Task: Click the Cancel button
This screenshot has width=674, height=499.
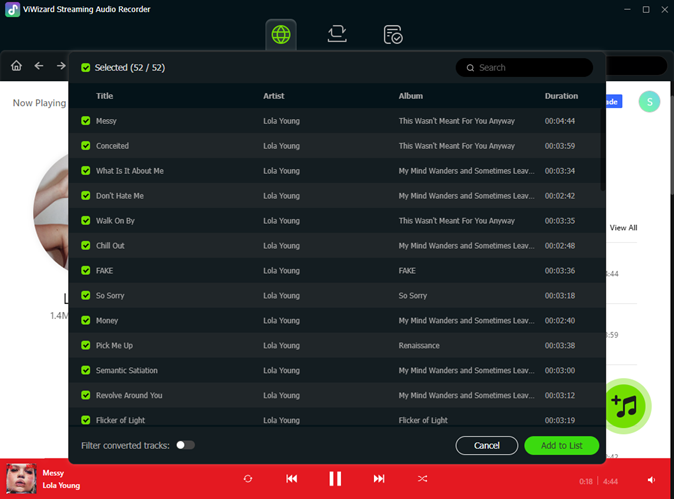Action: click(487, 446)
